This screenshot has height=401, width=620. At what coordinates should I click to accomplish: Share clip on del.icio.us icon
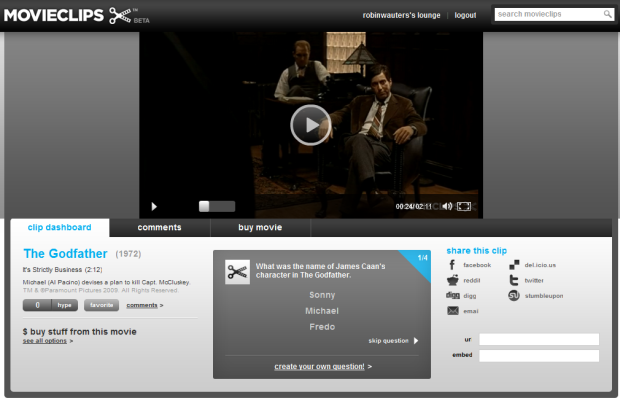(x=514, y=265)
